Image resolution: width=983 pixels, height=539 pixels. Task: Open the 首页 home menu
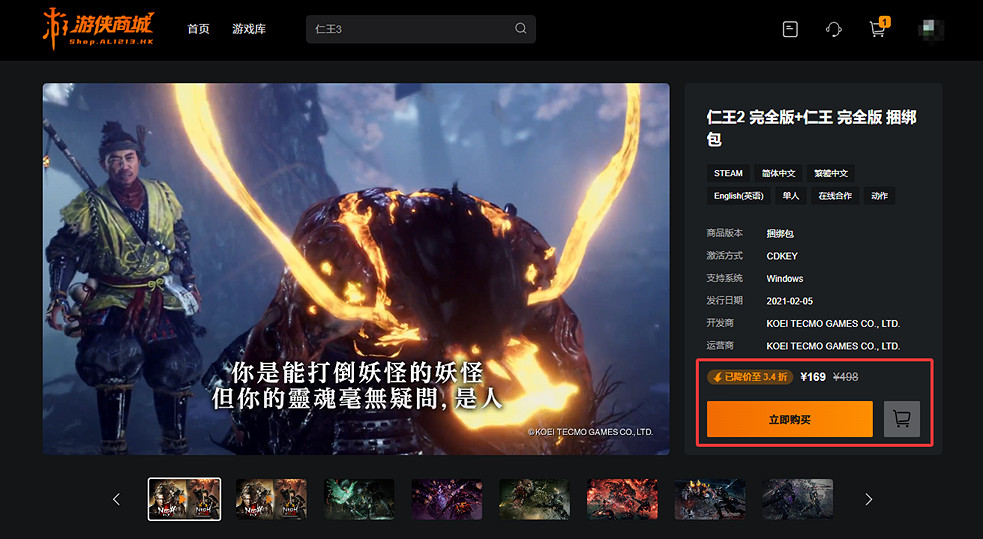tap(198, 29)
